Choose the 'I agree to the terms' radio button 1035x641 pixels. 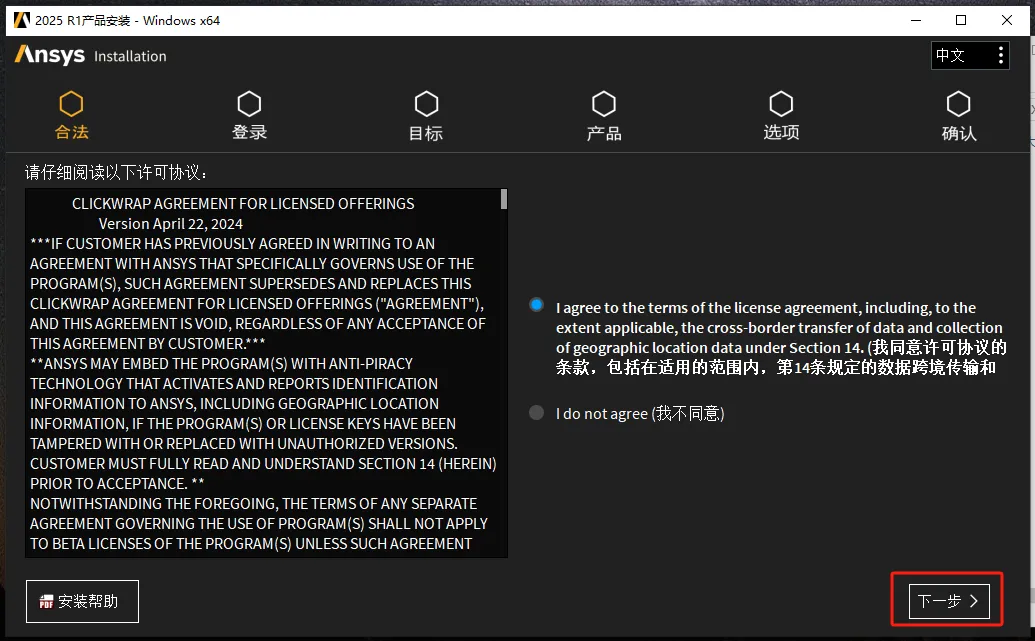(537, 305)
